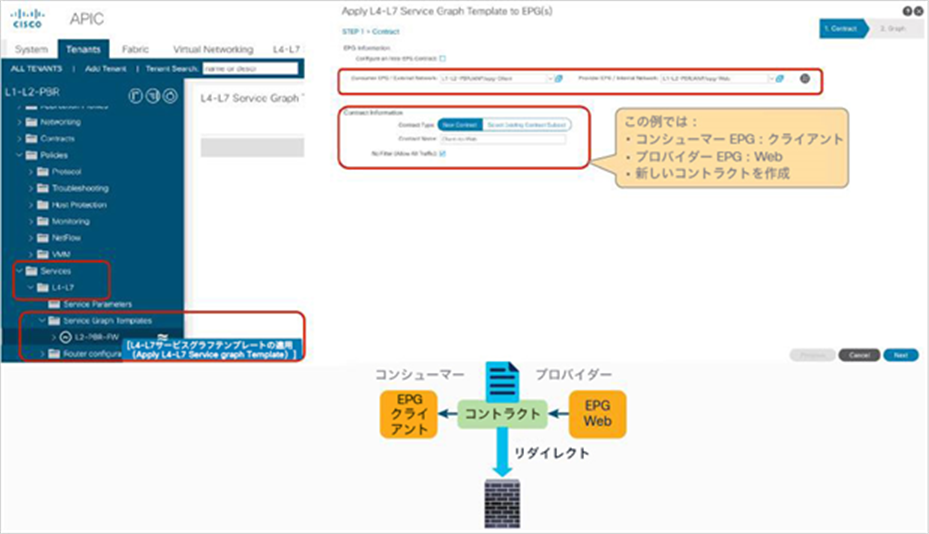Click the Networking folder icon
Viewport: 929px width, 534px height.
pyautogui.click(x=31, y=122)
